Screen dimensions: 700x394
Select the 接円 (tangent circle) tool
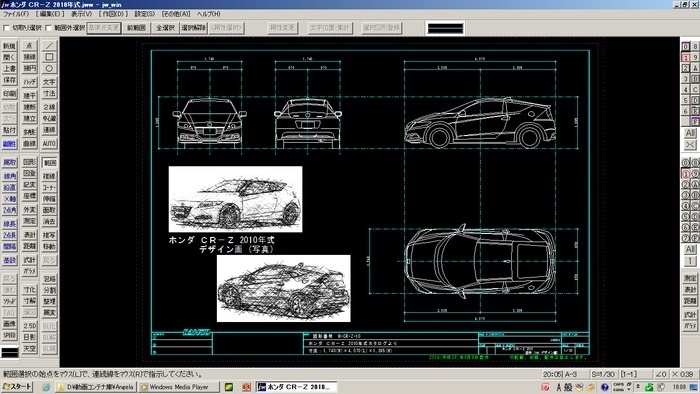point(29,68)
